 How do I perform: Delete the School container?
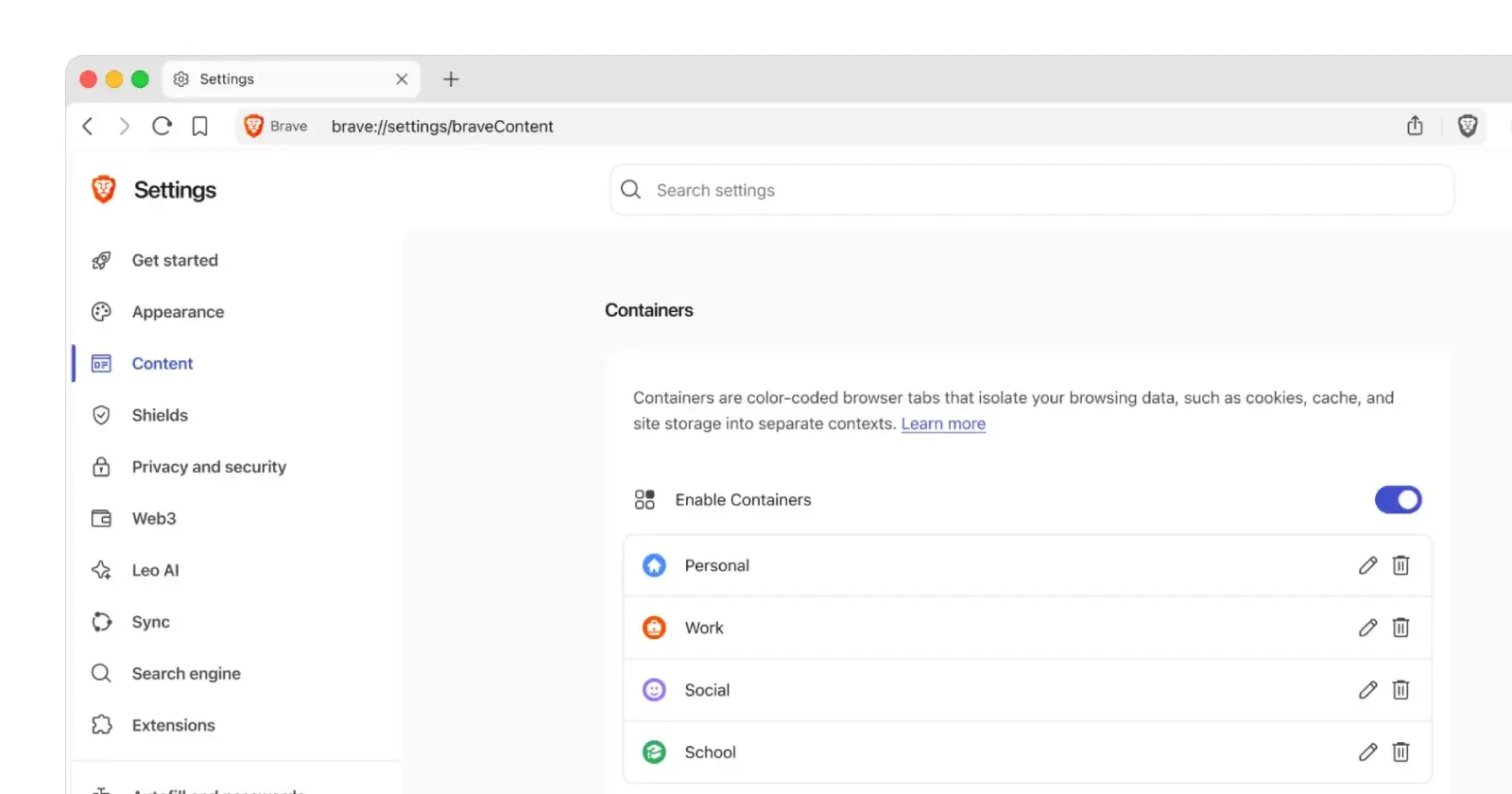pyautogui.click(x=1400, y=752)
